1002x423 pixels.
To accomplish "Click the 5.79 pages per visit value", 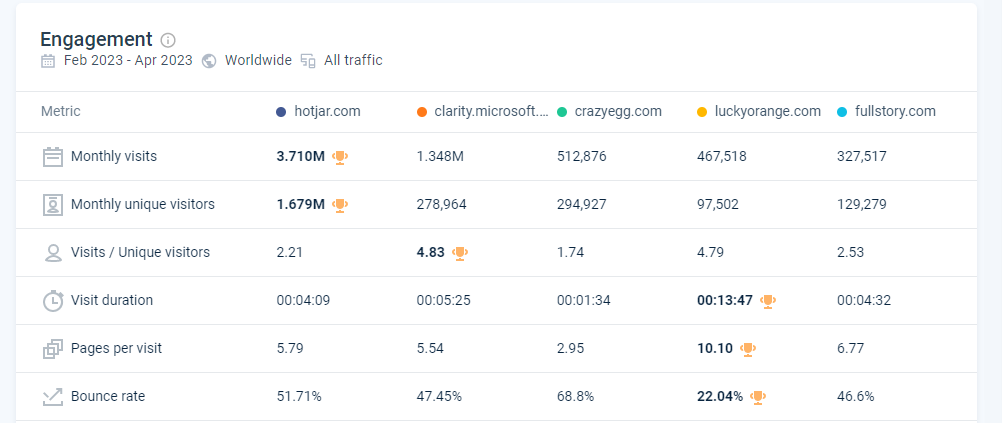I will [x=289, y=348].
